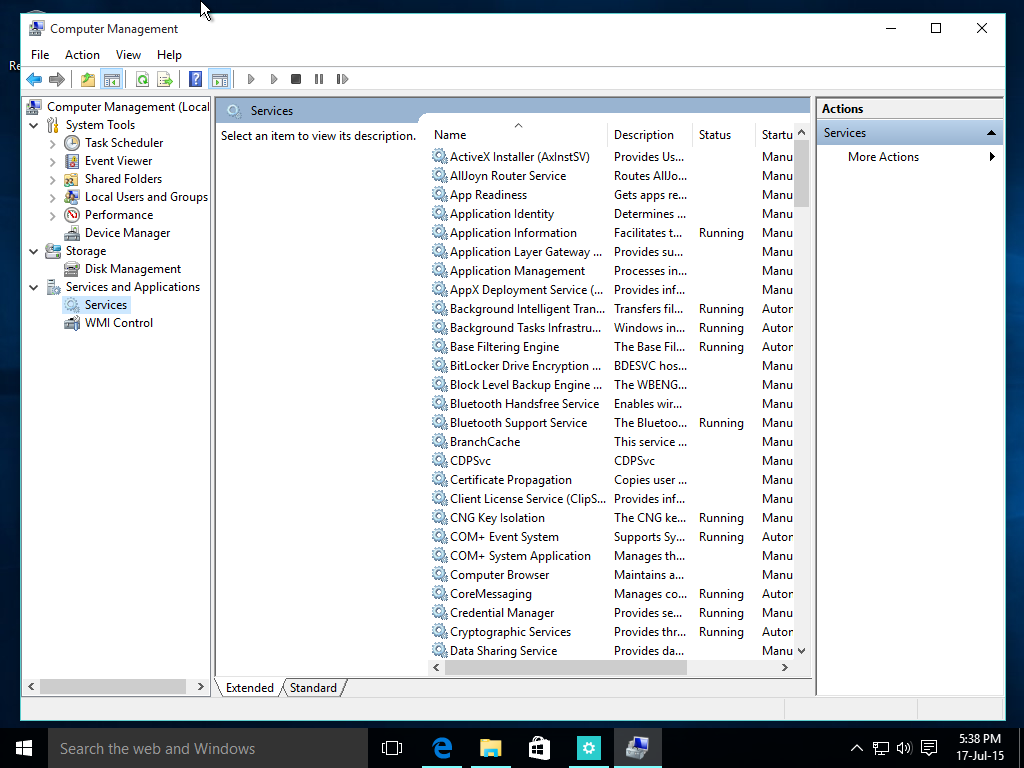The width and height of the screenshot is (1024, 768).
Task: Select the WMI Control icon
Action: click(72, 323)
